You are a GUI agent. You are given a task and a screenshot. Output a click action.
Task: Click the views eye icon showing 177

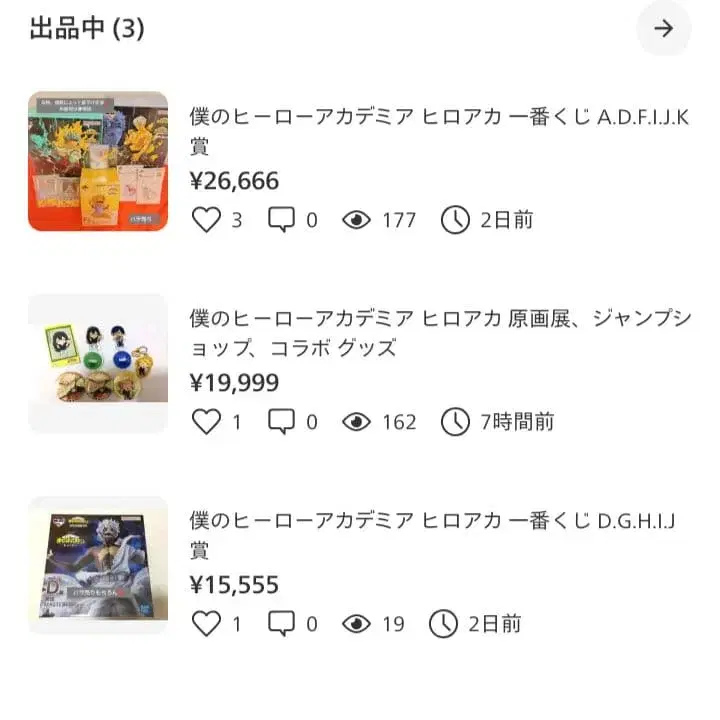tap(356, 220)
